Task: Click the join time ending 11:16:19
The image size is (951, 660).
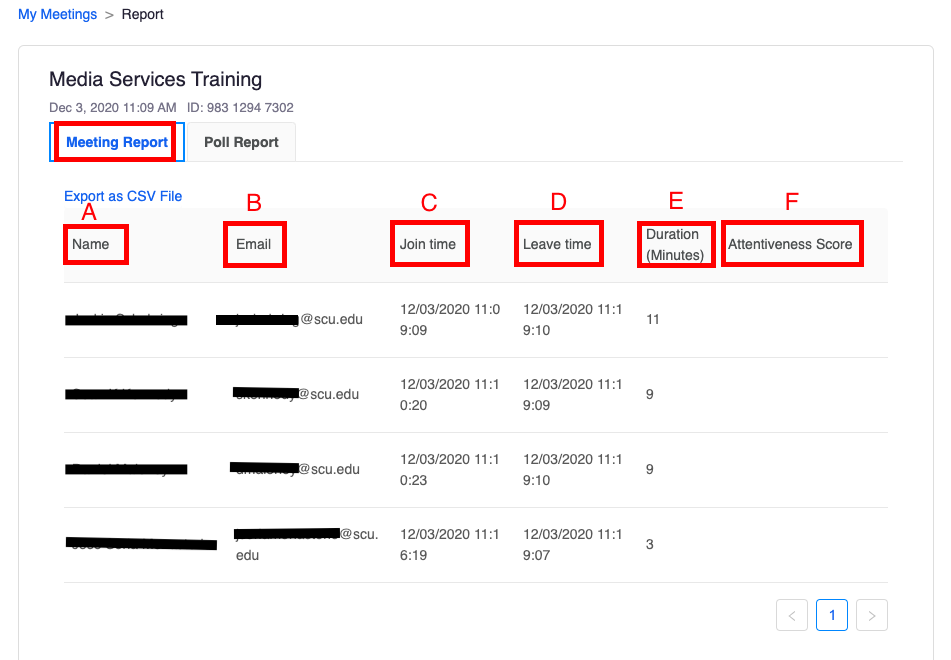Action: coord(449,544)
